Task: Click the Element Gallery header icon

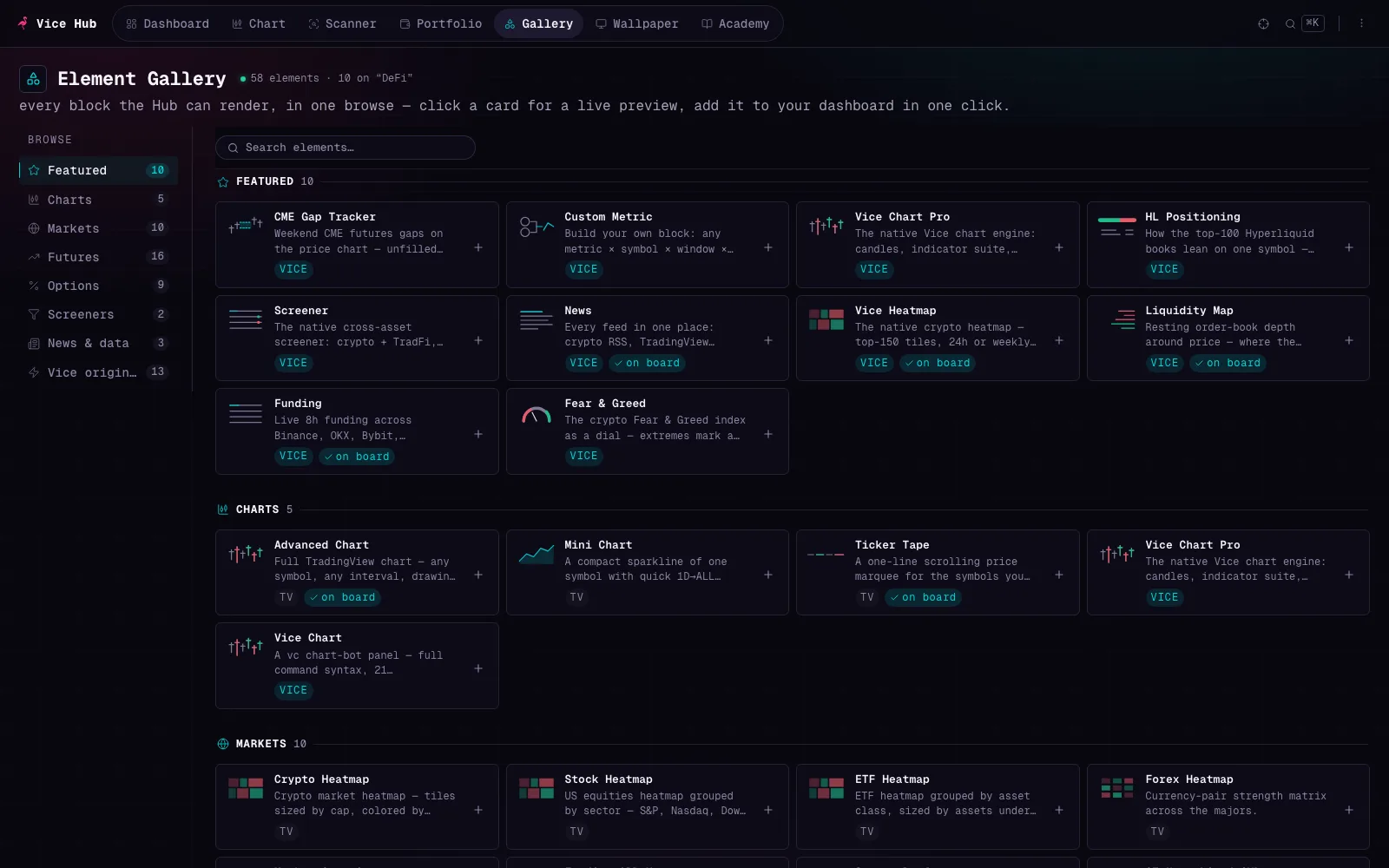Action: 33,79
